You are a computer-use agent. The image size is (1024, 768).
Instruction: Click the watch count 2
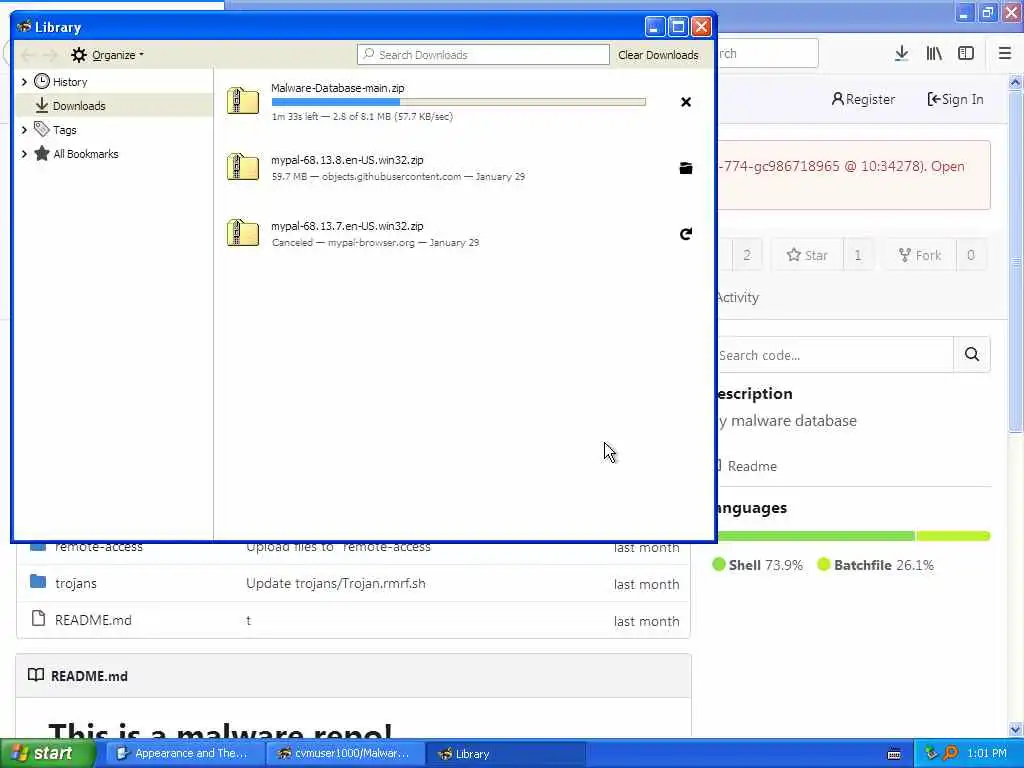747,255
